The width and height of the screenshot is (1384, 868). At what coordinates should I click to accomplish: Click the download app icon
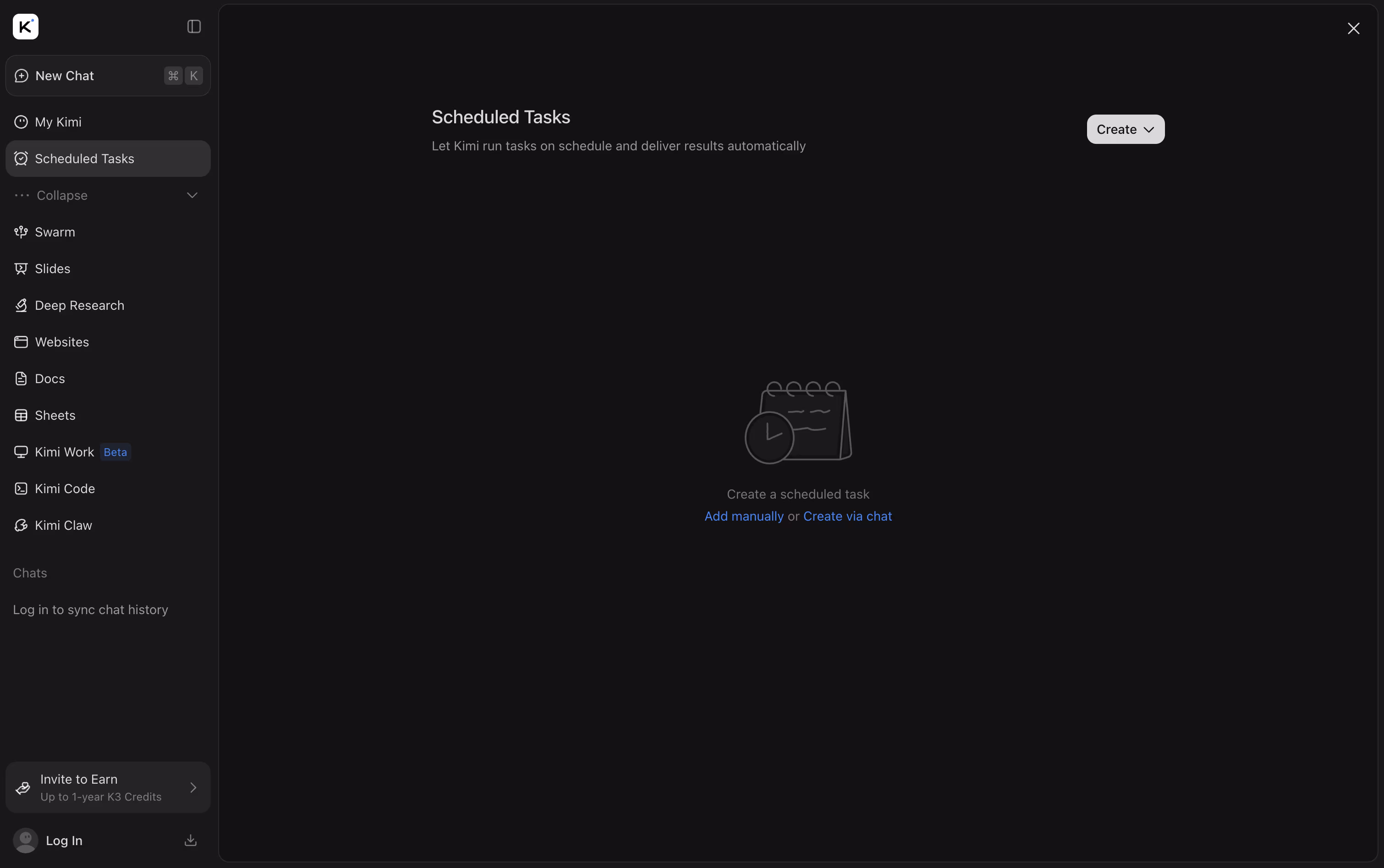tap(191, 841)
